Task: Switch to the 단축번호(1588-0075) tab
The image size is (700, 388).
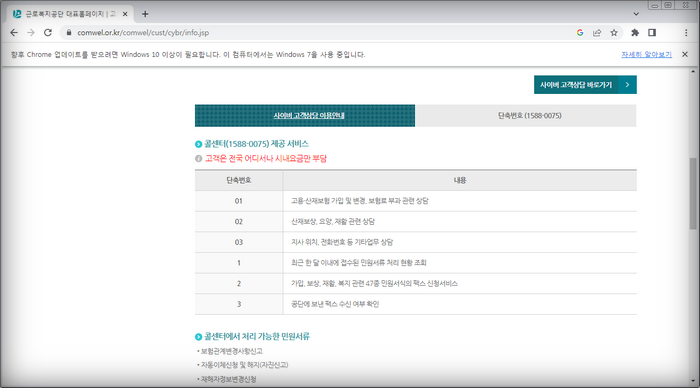Action: tap(525, 116)
